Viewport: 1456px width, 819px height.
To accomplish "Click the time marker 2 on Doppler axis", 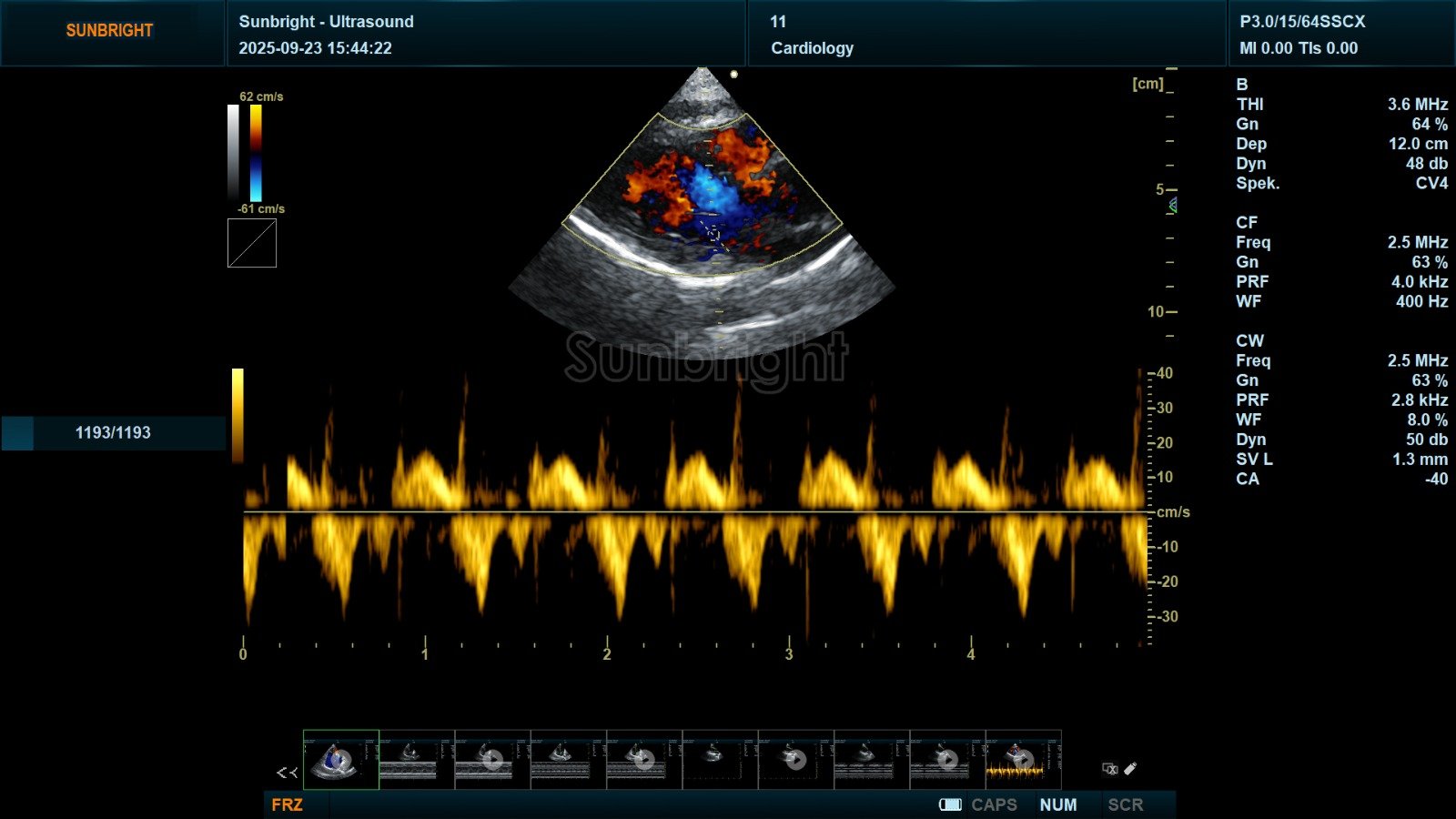I will (x=607, y=654).
